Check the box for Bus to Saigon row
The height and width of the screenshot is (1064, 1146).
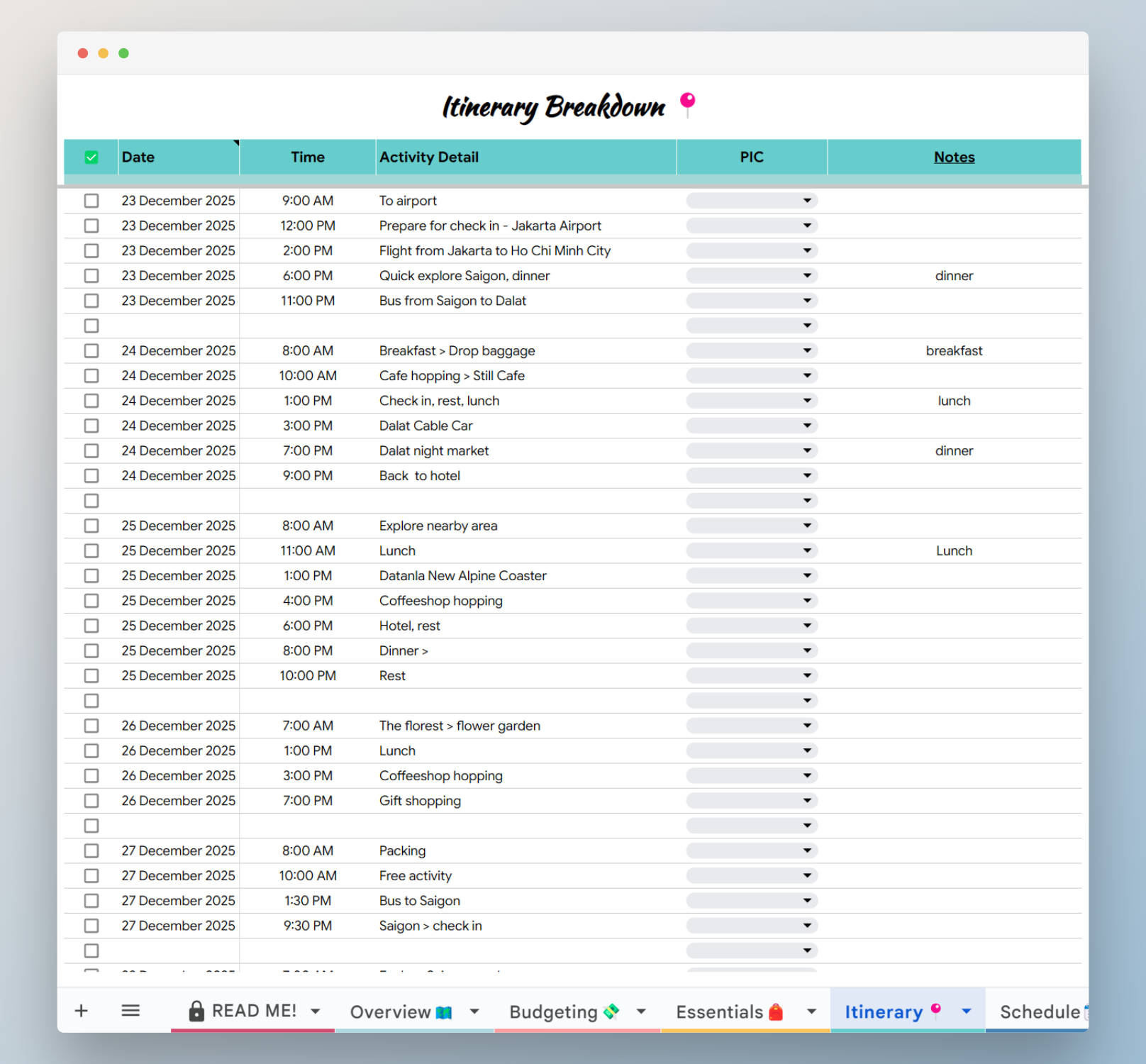pyautogui.click(x=91, y=900)
